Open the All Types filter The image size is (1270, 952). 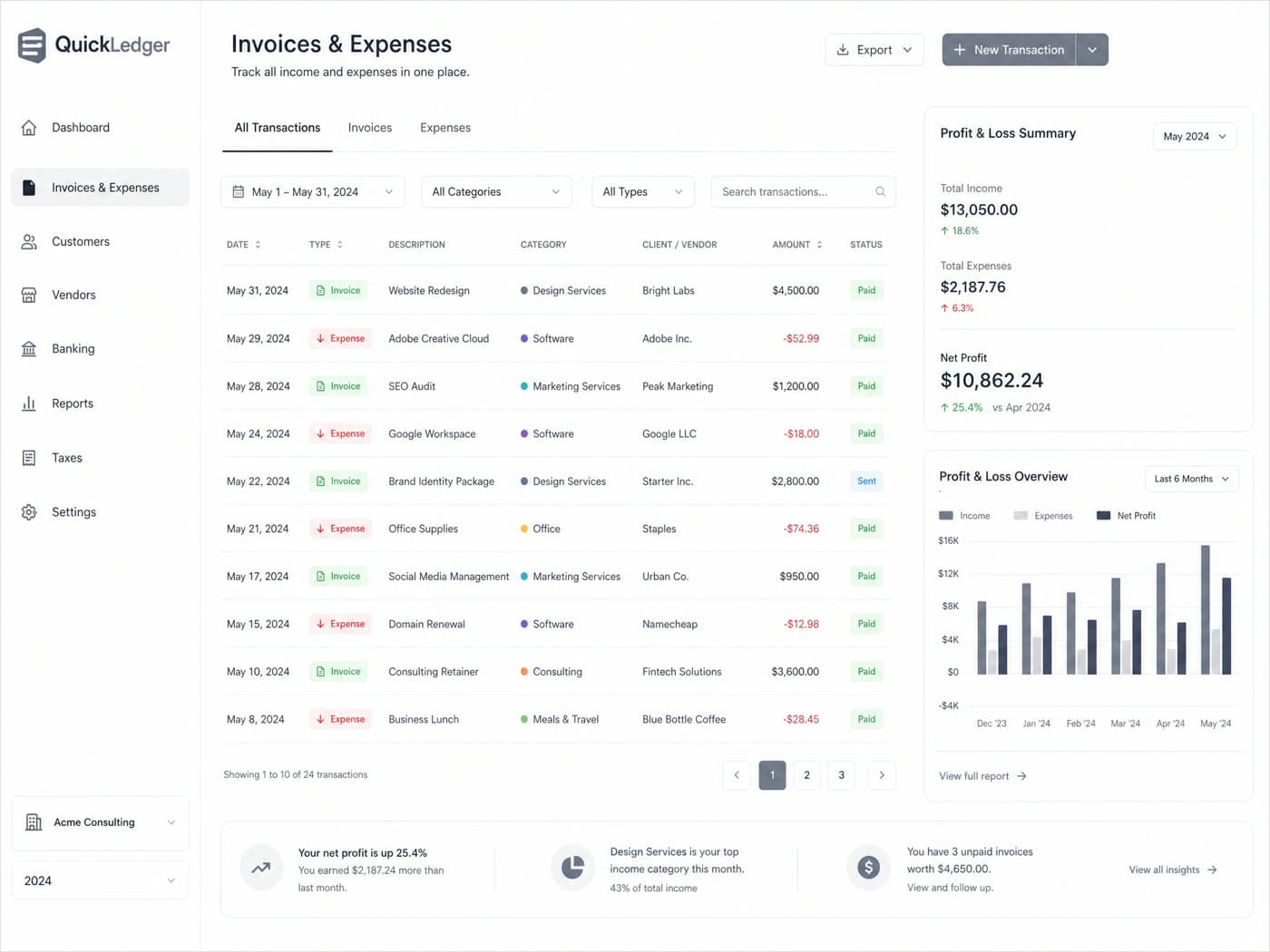(x=642, y=192)
